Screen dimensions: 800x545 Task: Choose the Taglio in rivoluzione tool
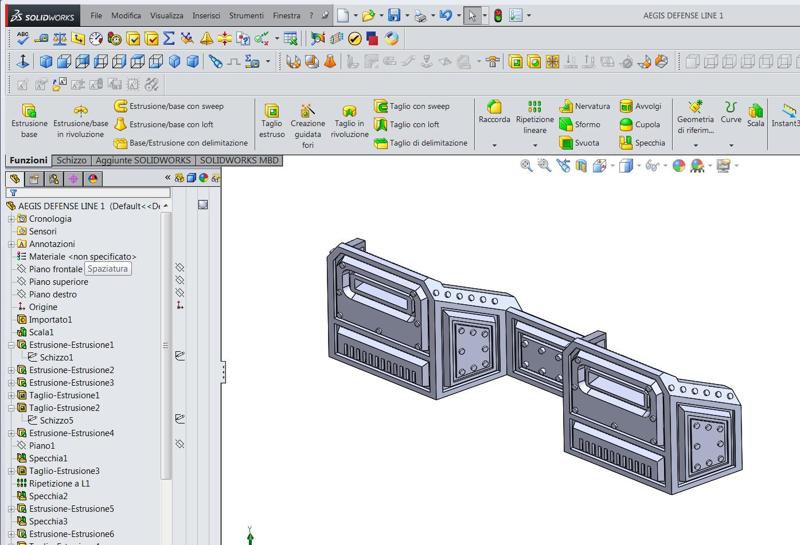[349, 119]
